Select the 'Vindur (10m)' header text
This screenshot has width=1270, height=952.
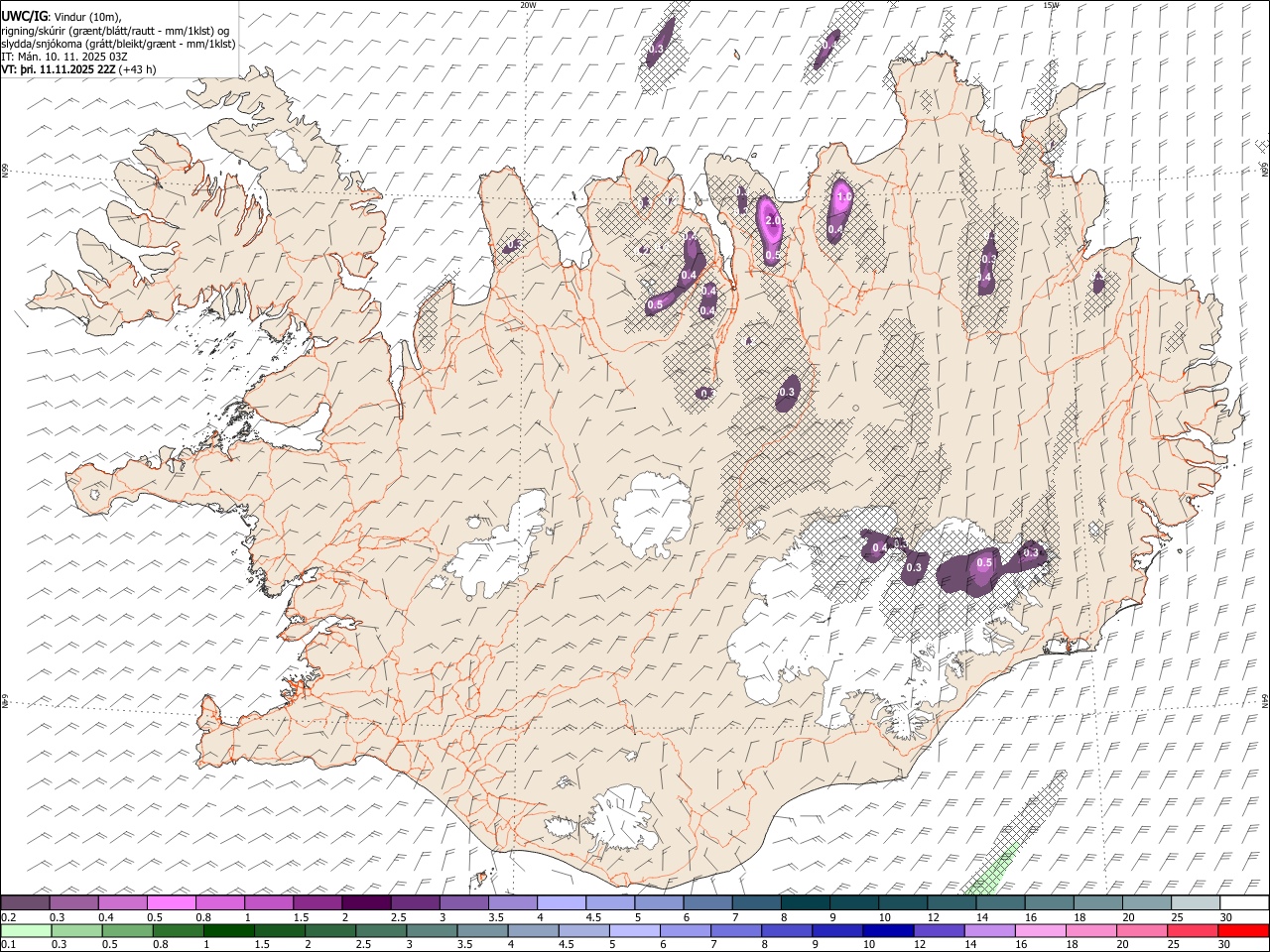(x=86, y=16)
